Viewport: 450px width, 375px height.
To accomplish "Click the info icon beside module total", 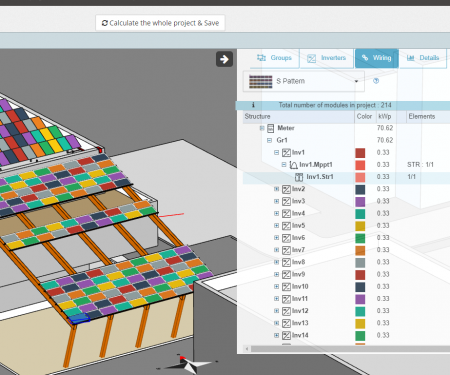I will [253, 105].
